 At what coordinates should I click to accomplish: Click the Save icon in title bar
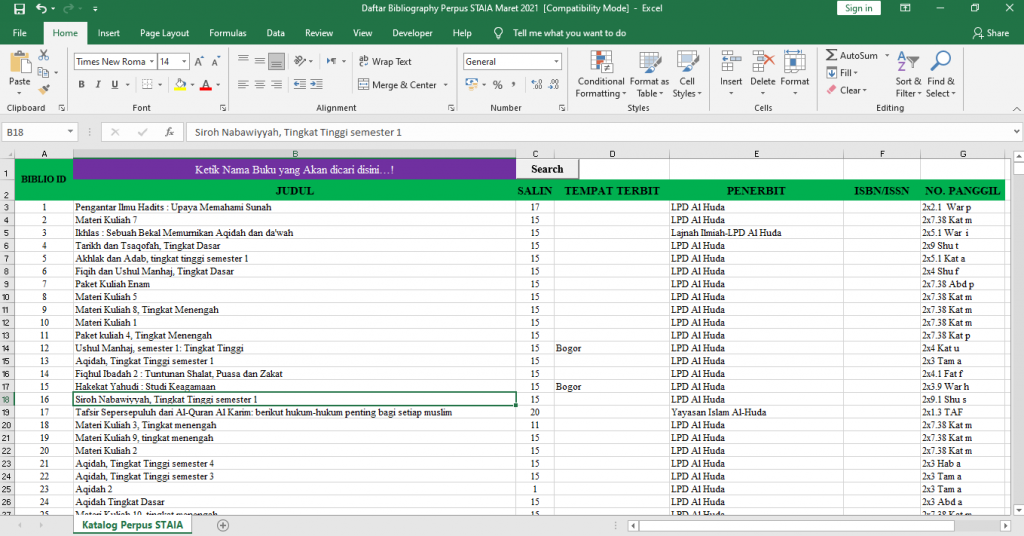(x=19, y=8)
